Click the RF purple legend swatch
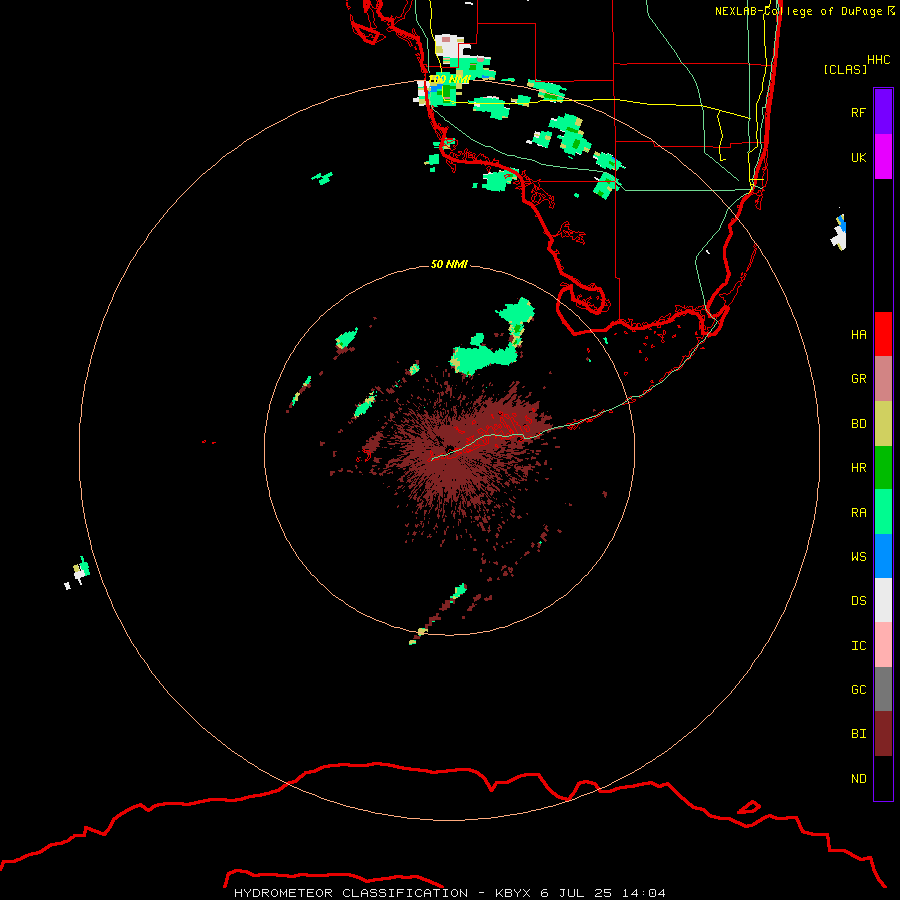900x900 pixels. click(x=883, y=112)
